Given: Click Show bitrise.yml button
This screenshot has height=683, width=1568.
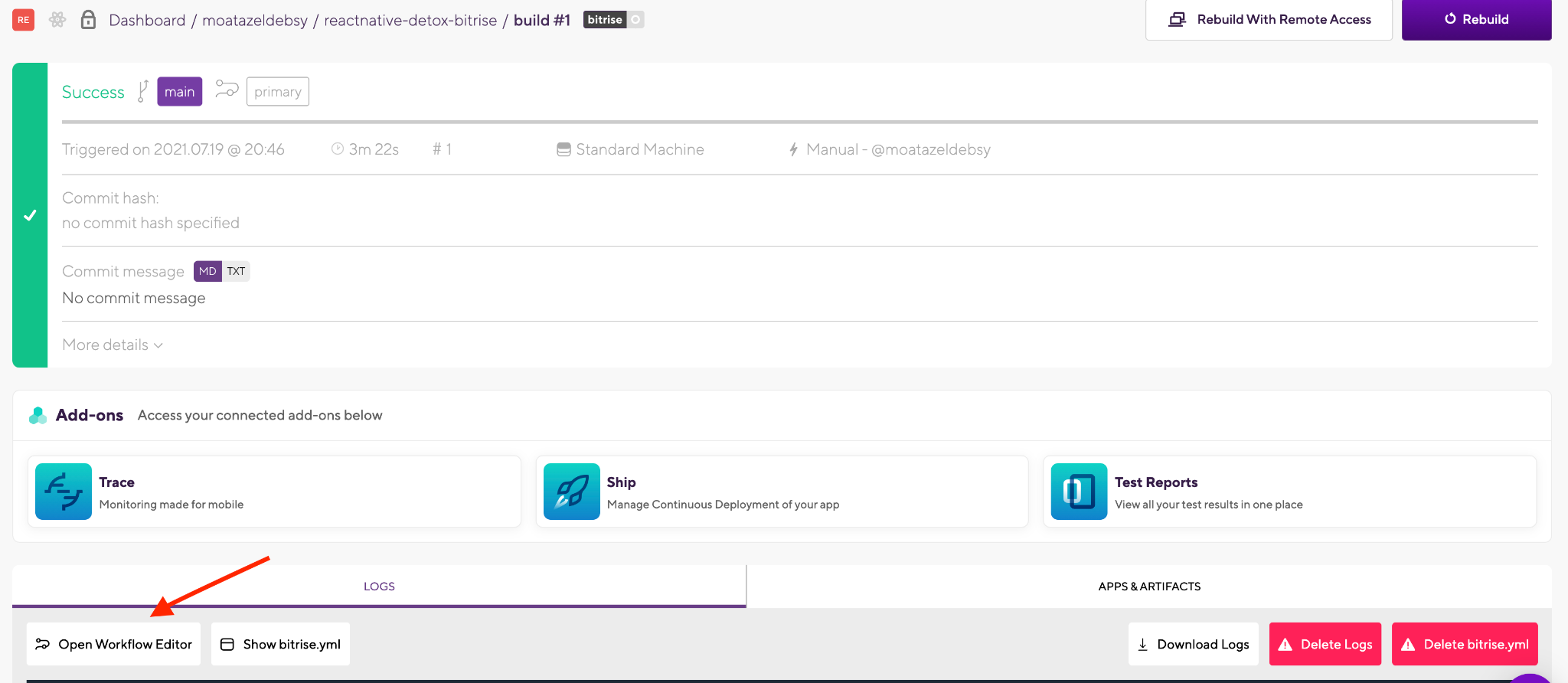Looking at the screenshot, I should tap(280, 644).
